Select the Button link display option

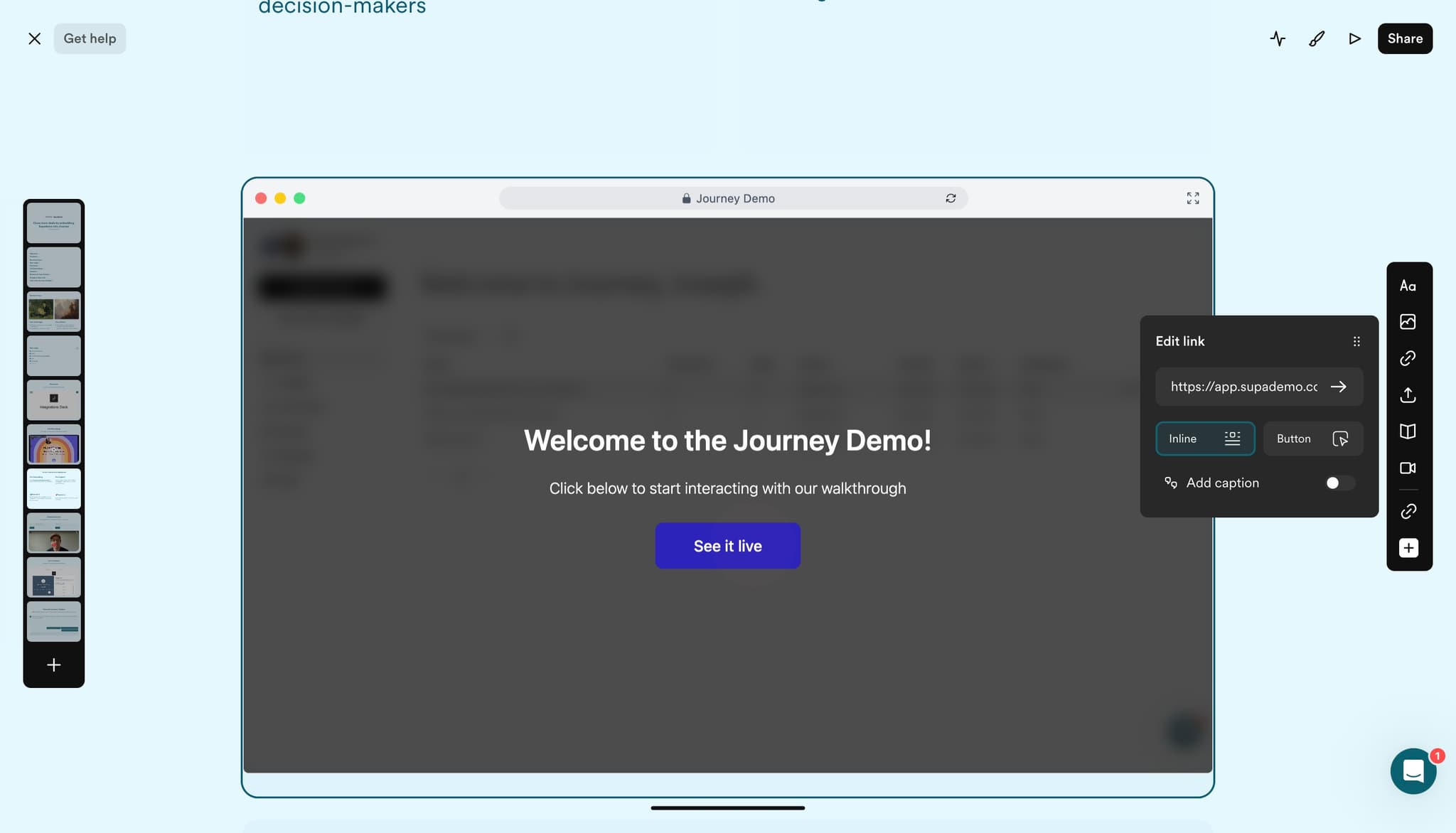pos(1312,439)
